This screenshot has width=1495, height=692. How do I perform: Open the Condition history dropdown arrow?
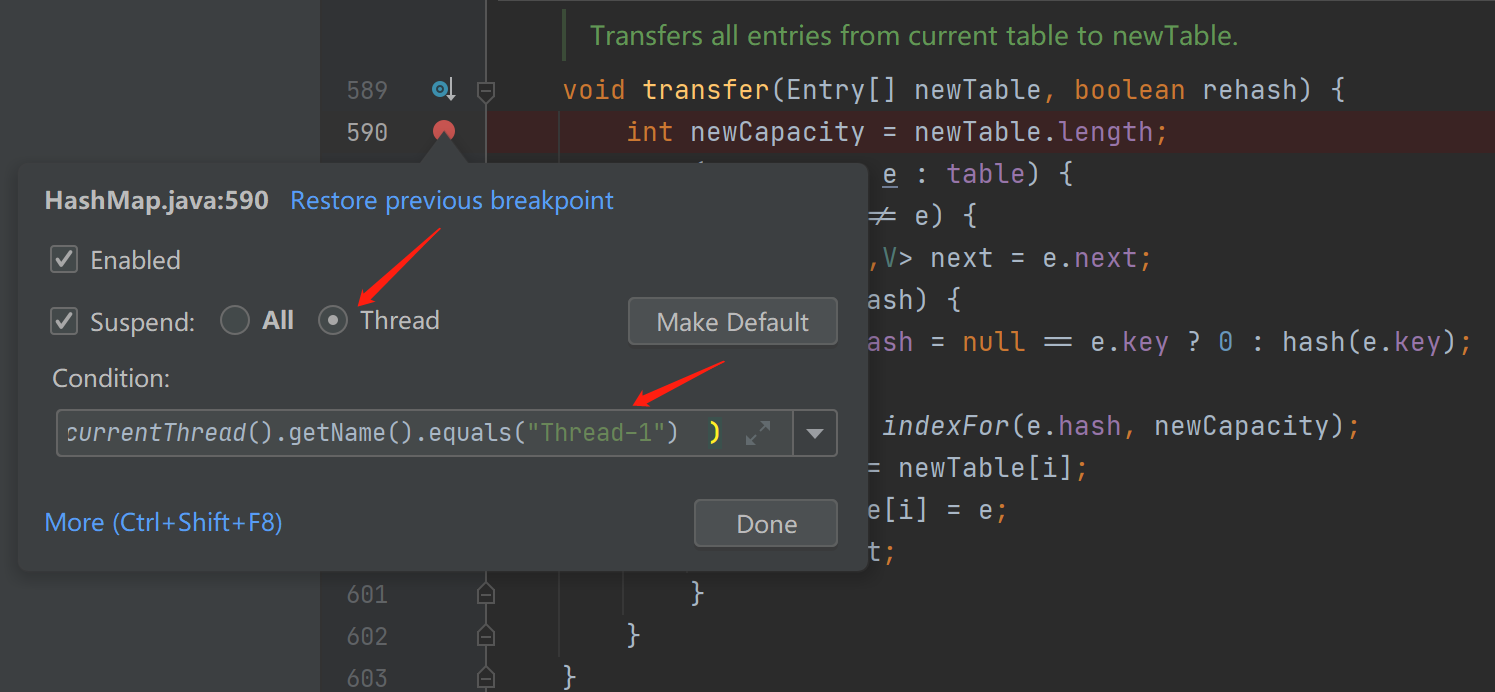pyautogui.click(x=815, y=433)
